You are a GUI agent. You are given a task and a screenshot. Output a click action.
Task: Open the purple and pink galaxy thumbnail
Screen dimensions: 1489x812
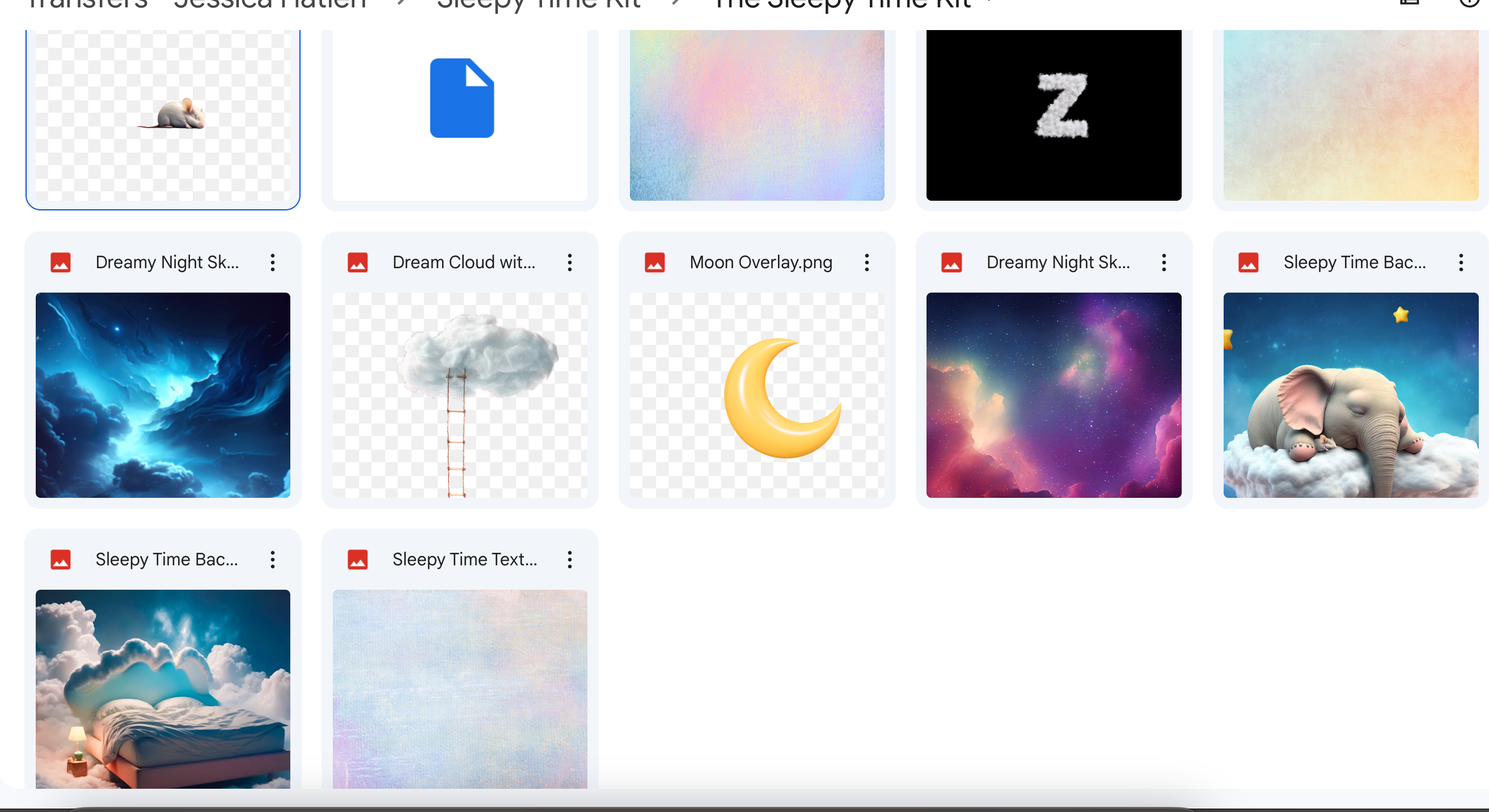1054,395
